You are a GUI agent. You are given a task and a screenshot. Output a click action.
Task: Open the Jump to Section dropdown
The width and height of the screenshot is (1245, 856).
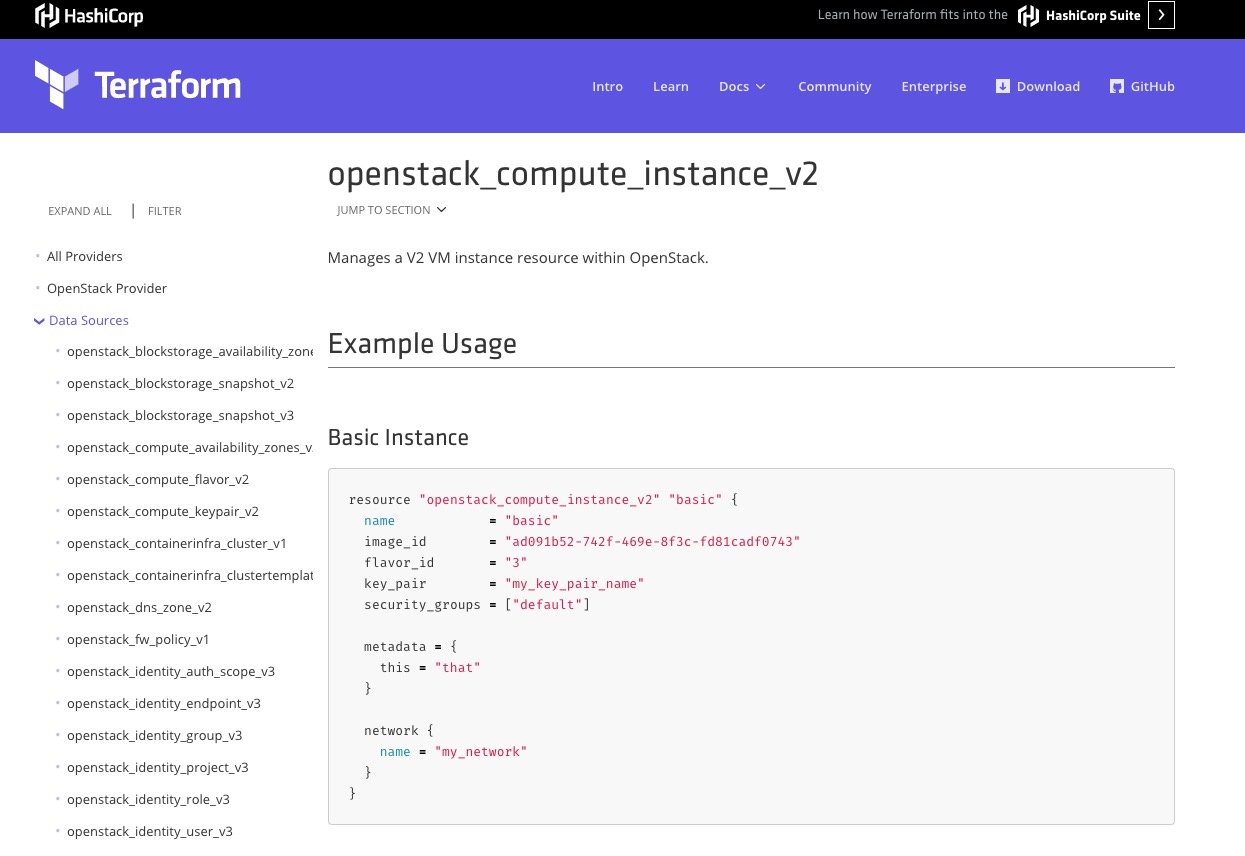[x=391, y=210]
